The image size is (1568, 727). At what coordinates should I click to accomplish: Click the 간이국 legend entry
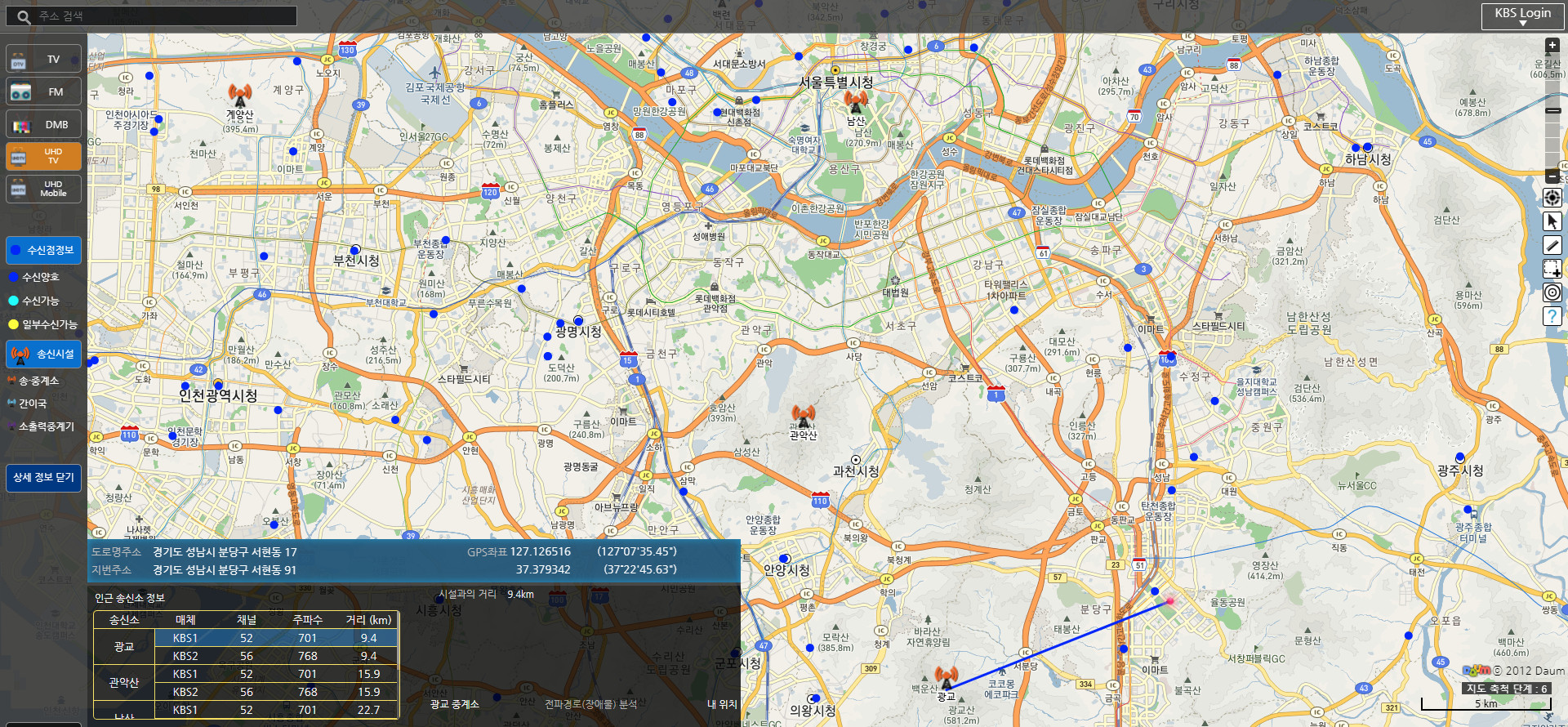(27, 404)
